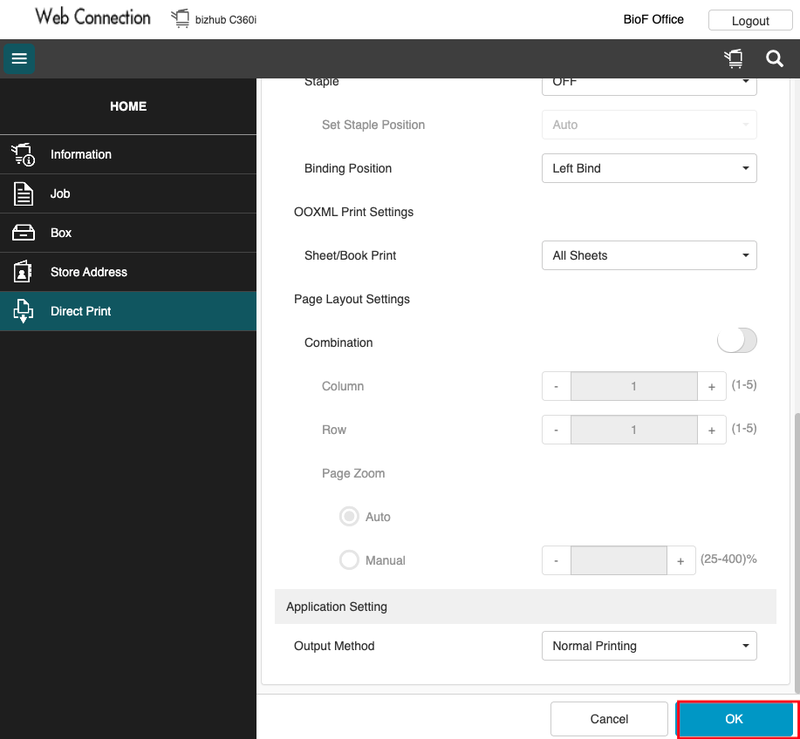Image resolution: width=800 pixels, height=739 pixels.
Task: Click the Logout button
Action: 750,20
